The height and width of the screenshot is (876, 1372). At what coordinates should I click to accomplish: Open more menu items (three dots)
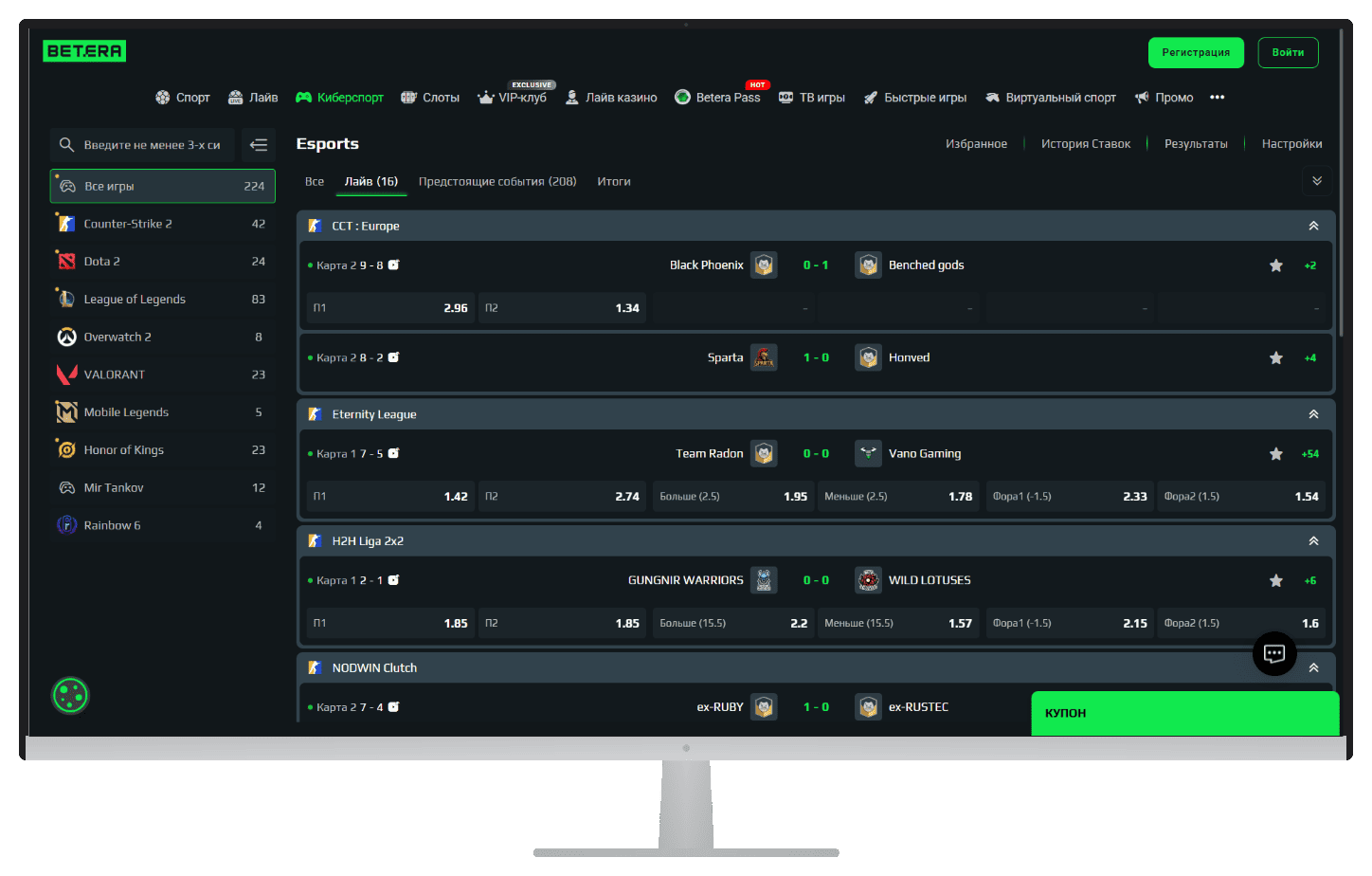coord(1218,98)
